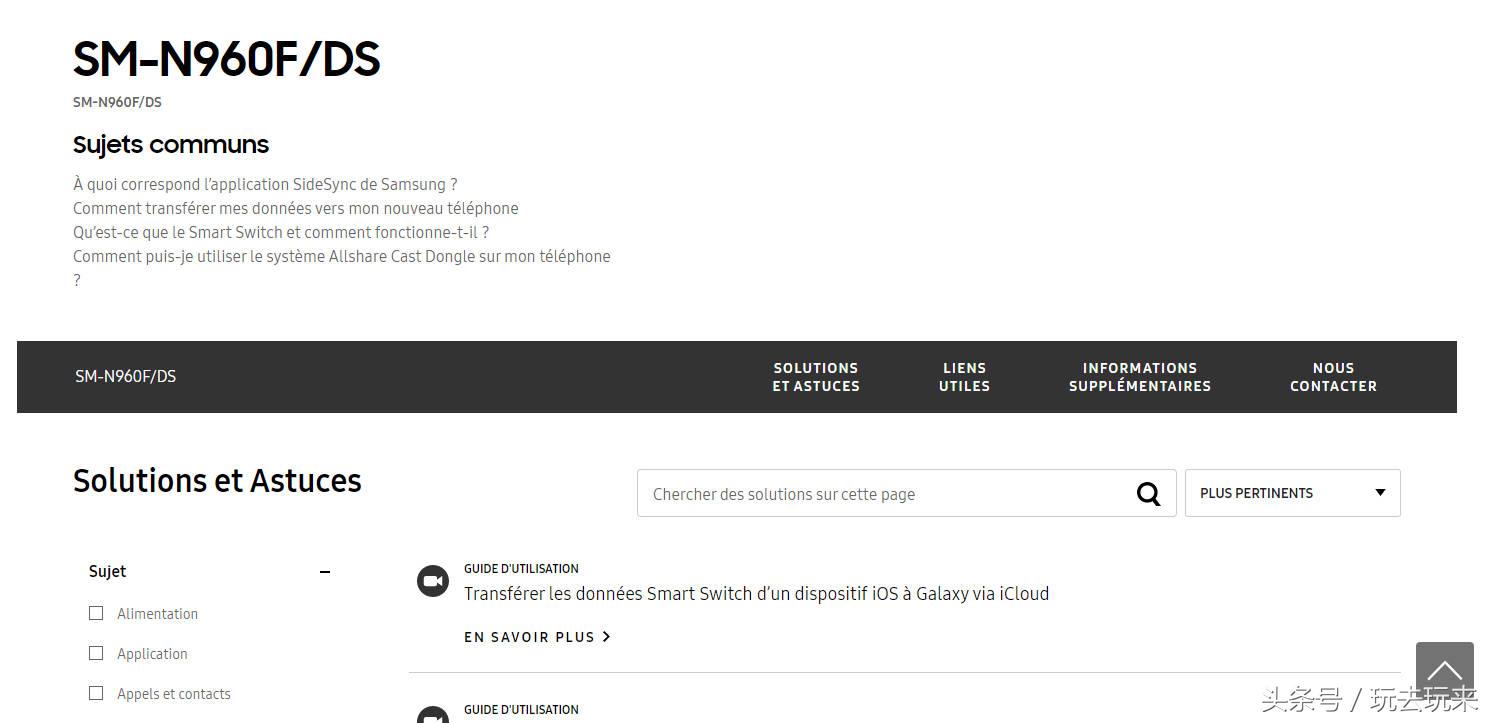Image resolution: width=1495 pixels, height=723 pixels.
Task: Check the Appels et contacts checkbox
Action: coord(96,693)
